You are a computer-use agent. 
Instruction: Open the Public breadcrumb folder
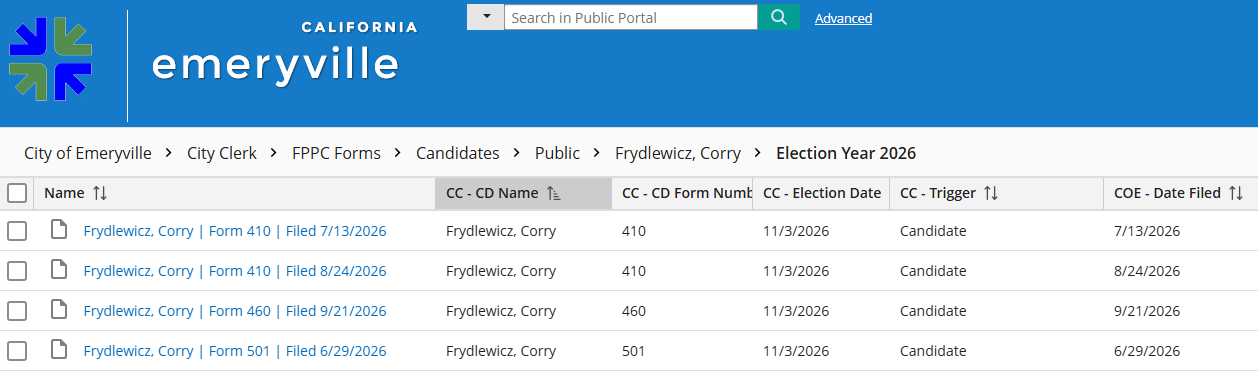point(557,153)
